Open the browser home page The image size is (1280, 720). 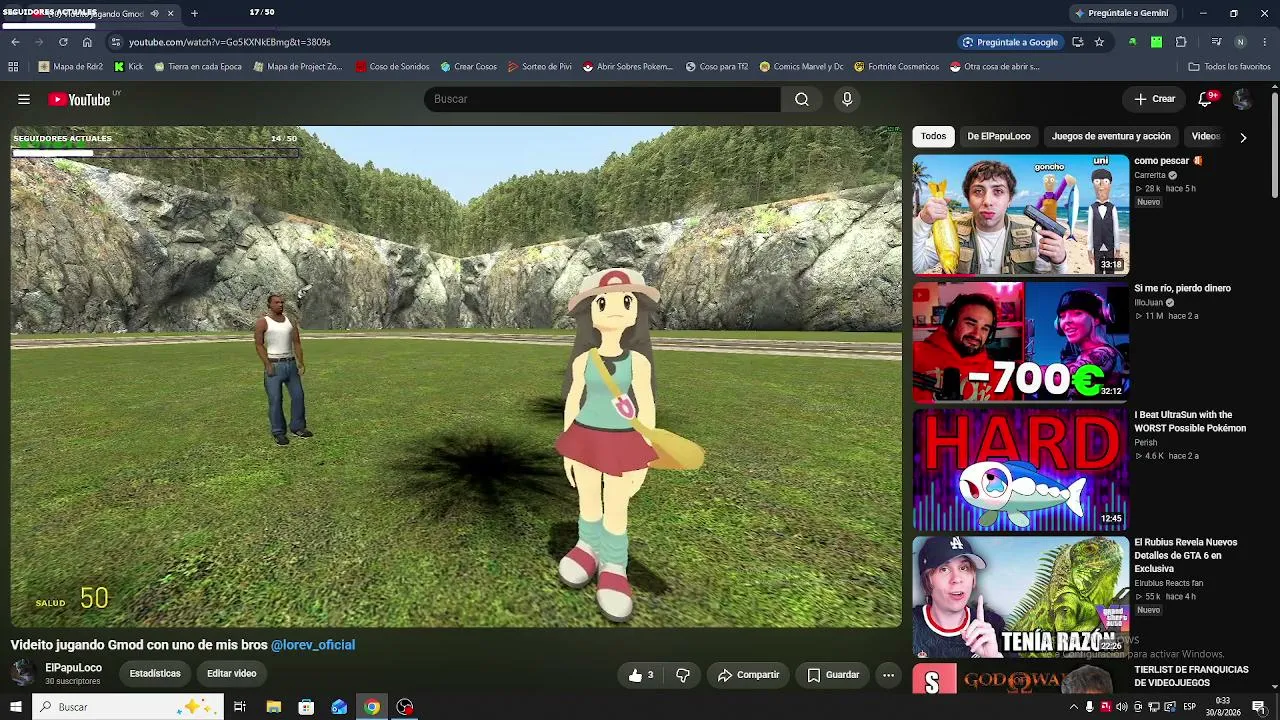click(x=87, y=42)
